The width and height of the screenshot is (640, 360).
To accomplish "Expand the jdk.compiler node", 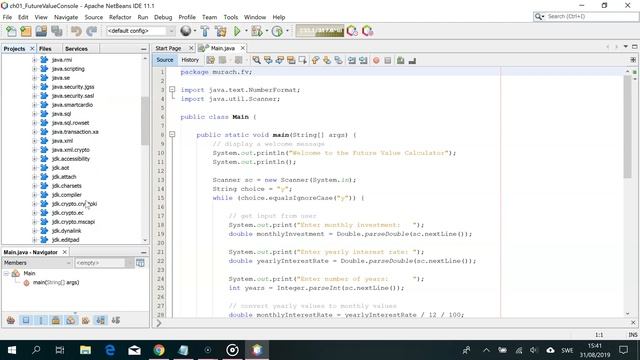I will coord(34,195).
